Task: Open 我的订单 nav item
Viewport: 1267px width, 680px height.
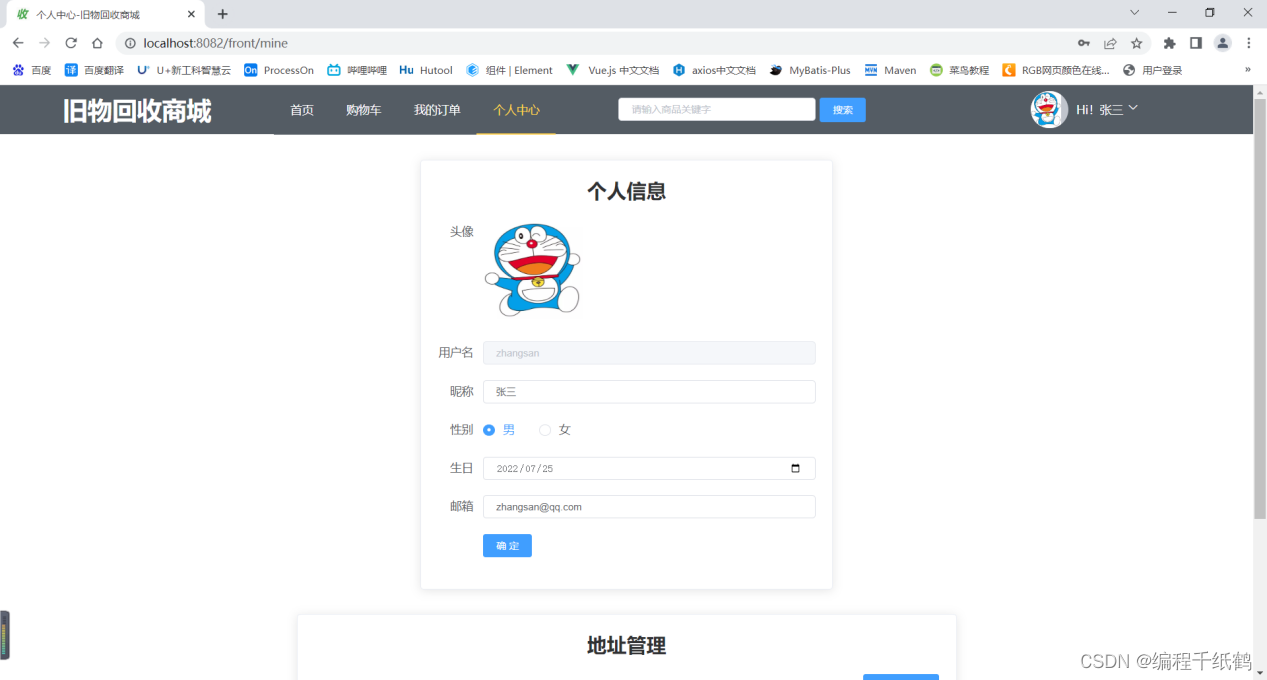Action: point(437,110)
